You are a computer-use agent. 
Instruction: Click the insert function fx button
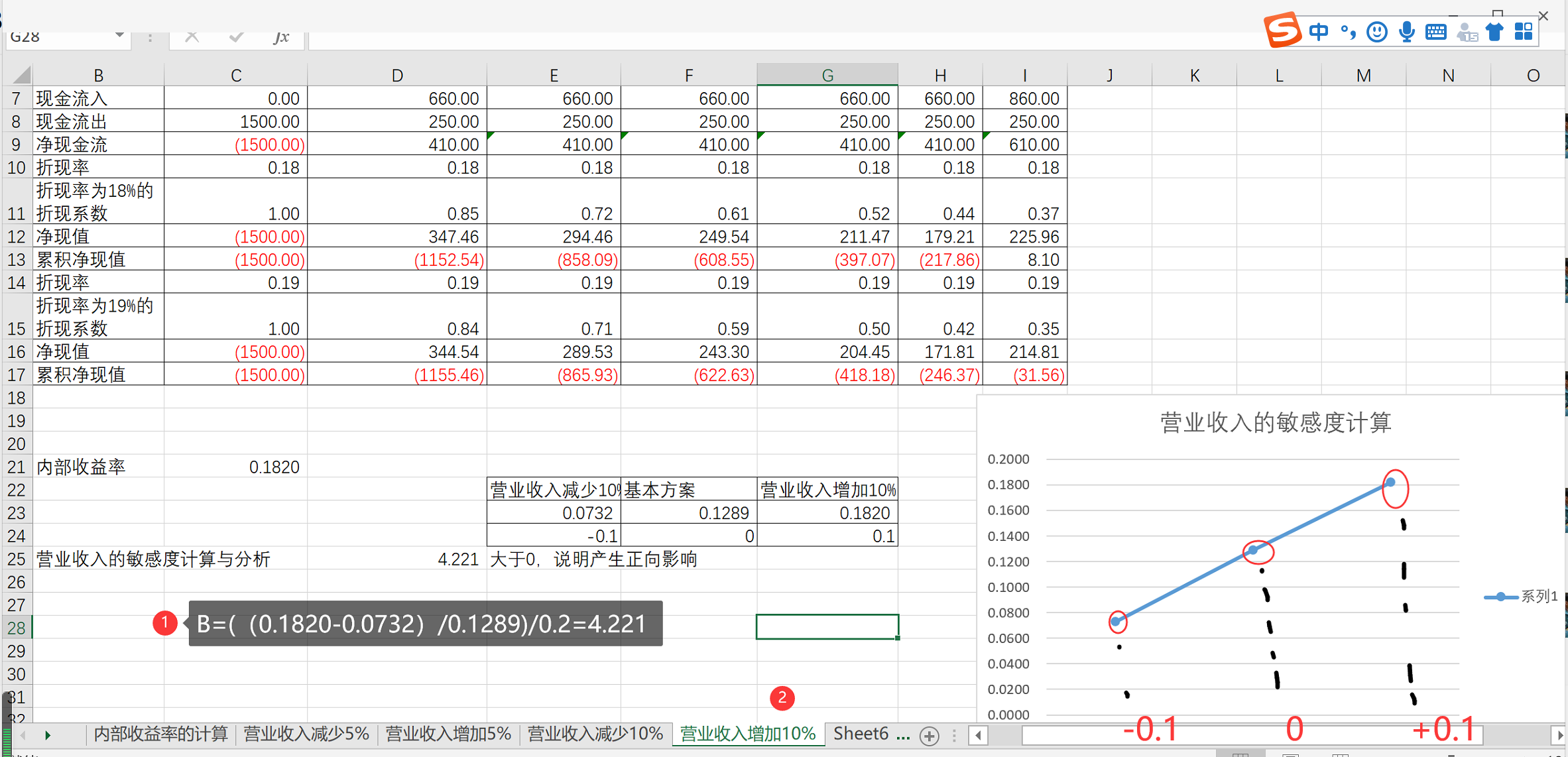[281, 37]
